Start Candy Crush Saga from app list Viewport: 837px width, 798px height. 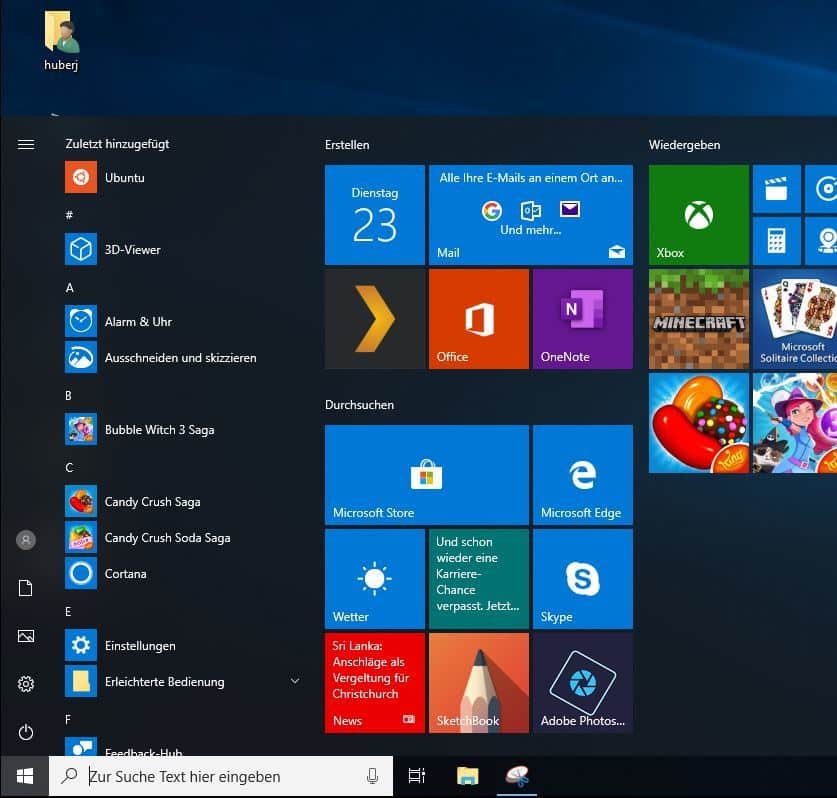pos(181,501)
